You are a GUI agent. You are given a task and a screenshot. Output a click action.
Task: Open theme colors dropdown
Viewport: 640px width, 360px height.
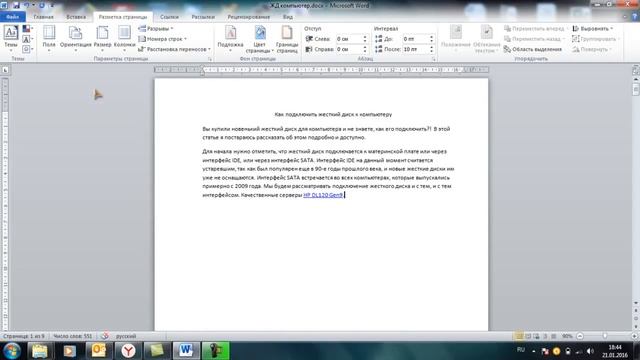coord(28,29)
